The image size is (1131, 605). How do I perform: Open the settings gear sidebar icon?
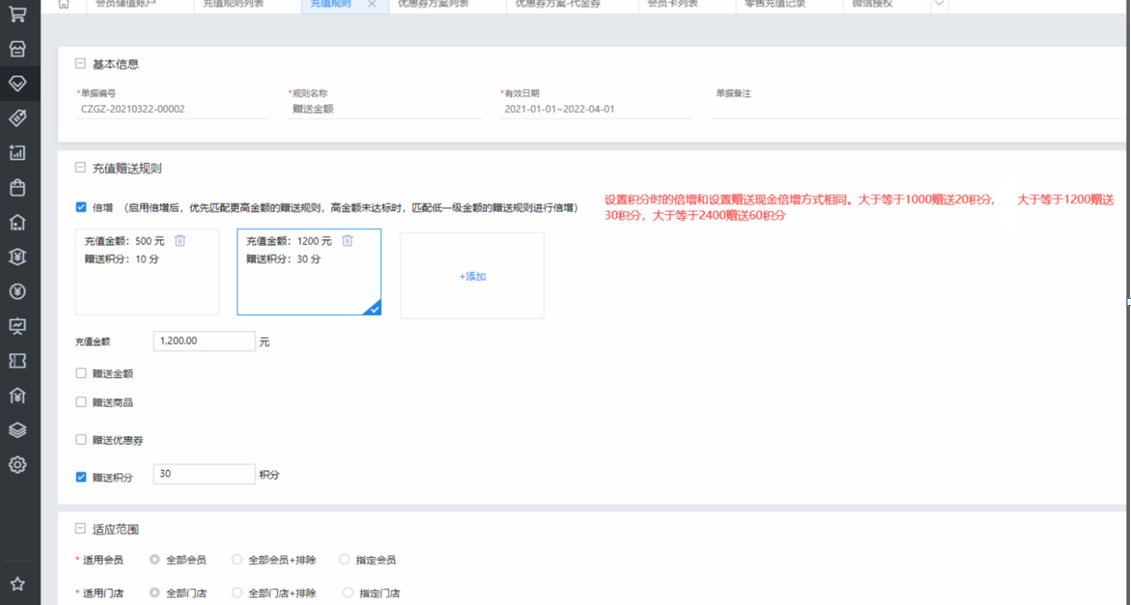[17, 465]
